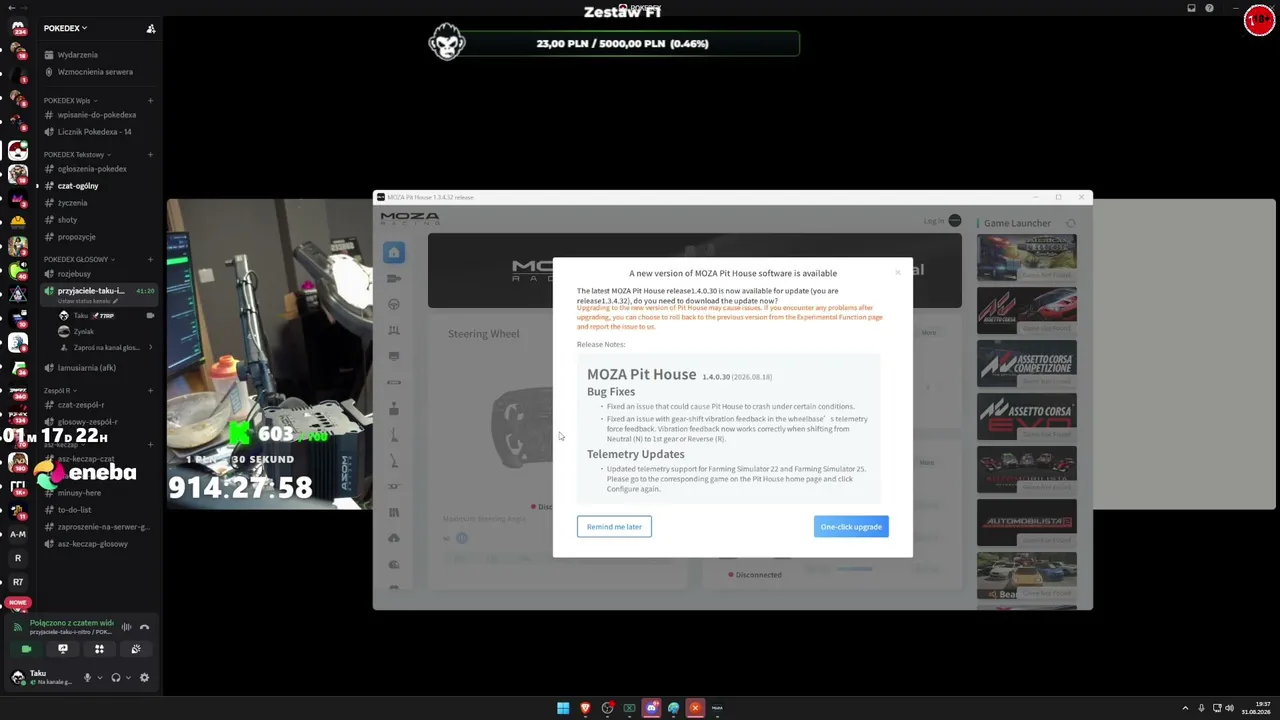Click Log in in MOZA Pit House
This screenshot has width=1280, height=720.
tap(933, 221)
